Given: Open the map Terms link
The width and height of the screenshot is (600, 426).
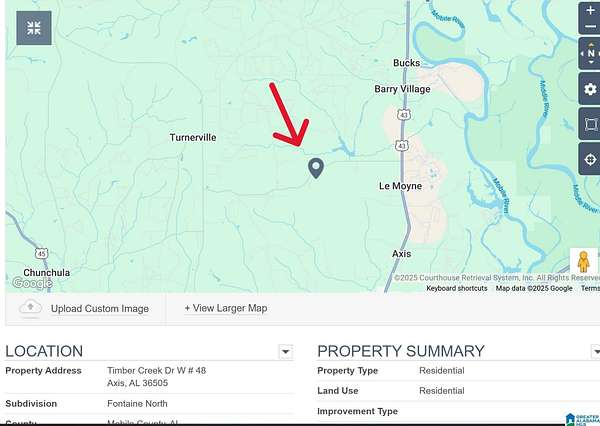Looking at the screenshot, I should [590, 288].
